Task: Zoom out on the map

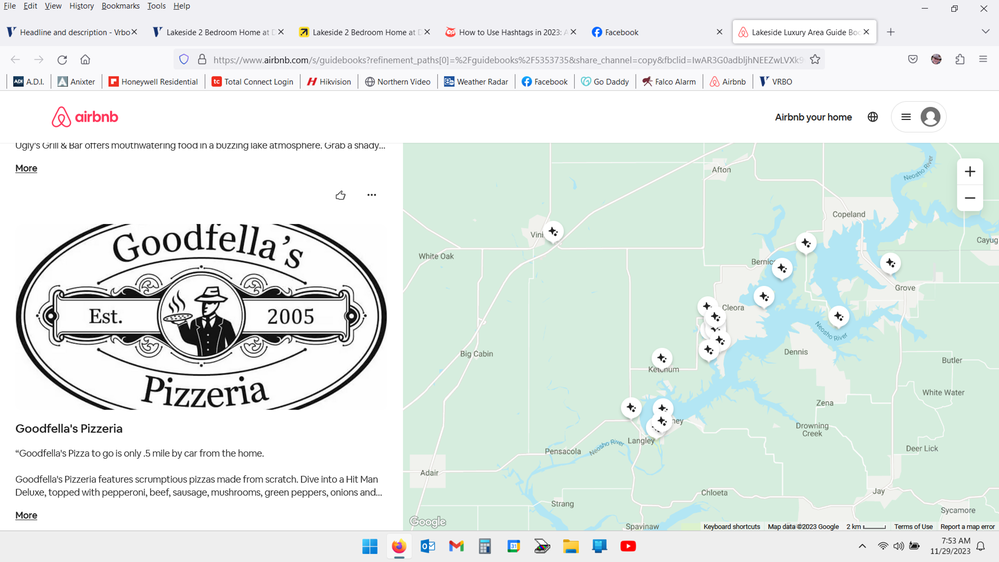Action: [969, 199]
